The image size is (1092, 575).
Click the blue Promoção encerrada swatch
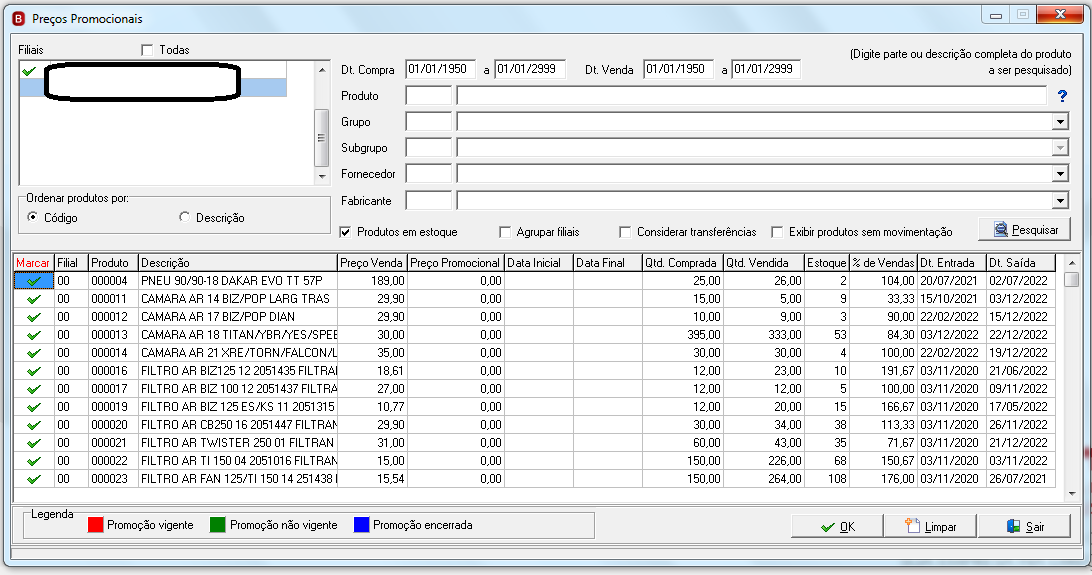361,525
